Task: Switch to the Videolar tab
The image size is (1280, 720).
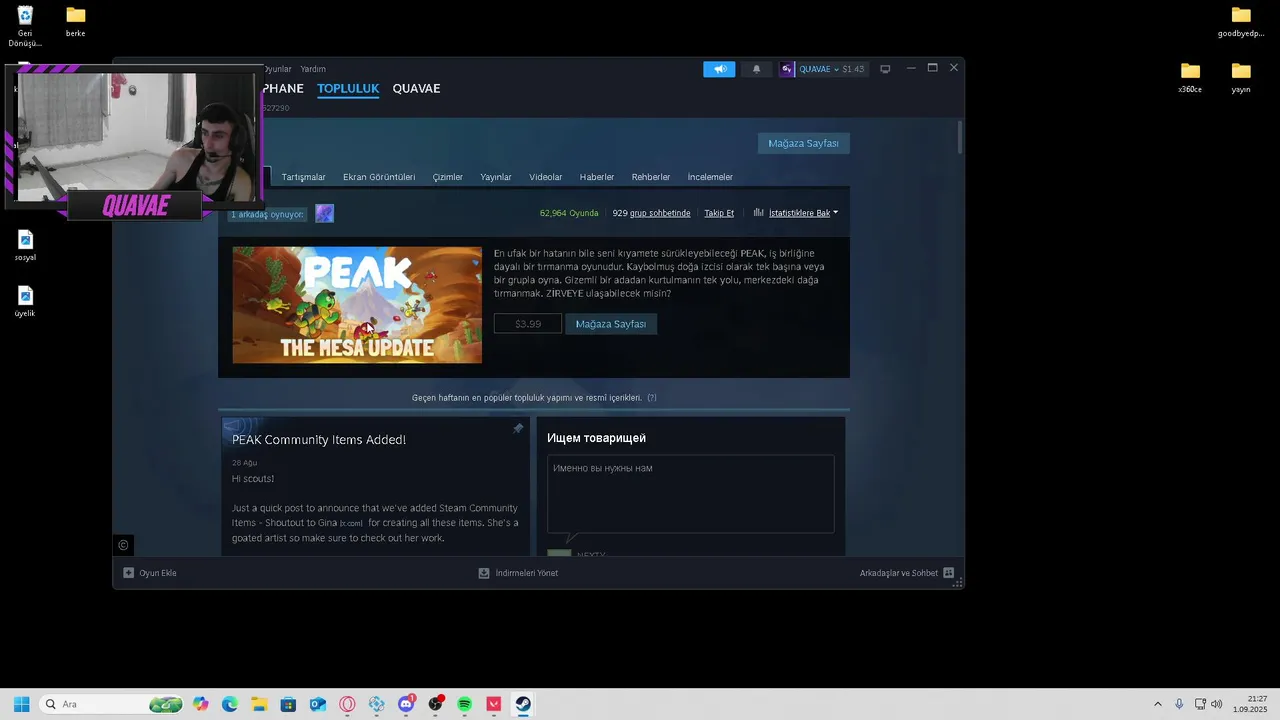Action: coord(546,177)
